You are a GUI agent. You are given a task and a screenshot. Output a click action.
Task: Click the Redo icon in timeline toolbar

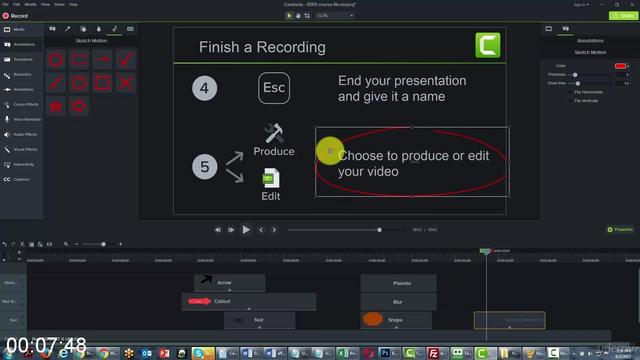pos(13,244)
